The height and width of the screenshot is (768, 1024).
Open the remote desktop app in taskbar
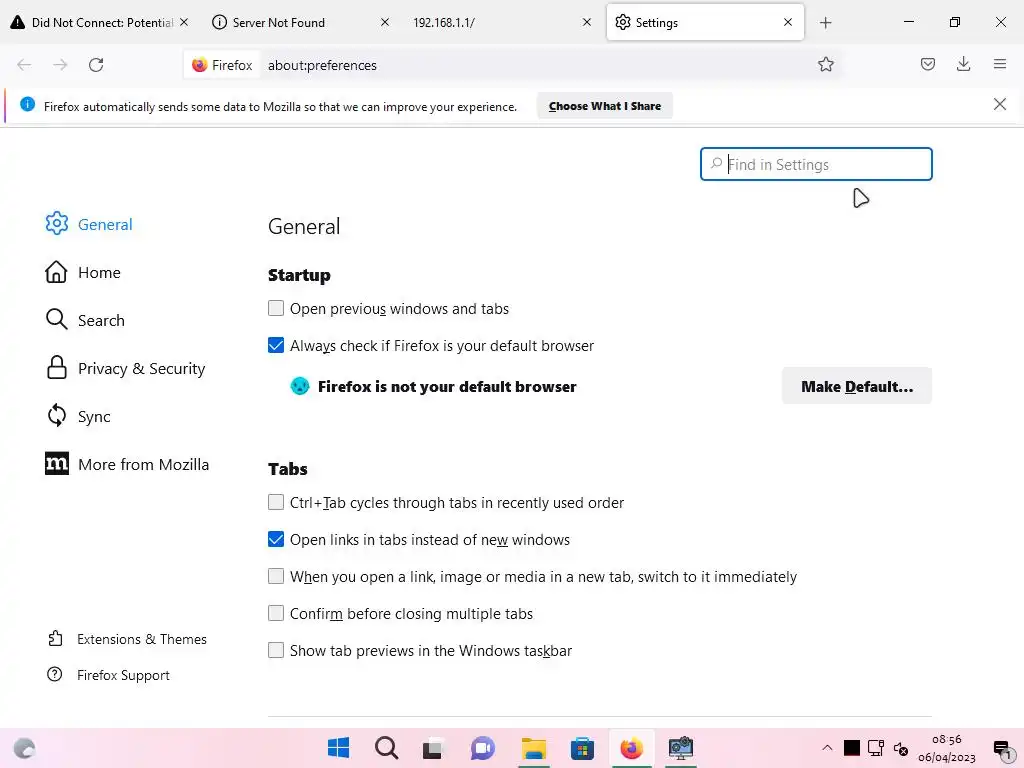(680, 748)
